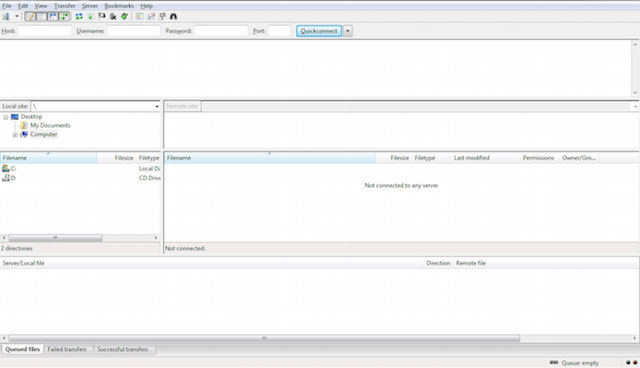This screenshot has height=368, width=640.
Task: Switch to the Queued files tab
Action: (22, 350)
